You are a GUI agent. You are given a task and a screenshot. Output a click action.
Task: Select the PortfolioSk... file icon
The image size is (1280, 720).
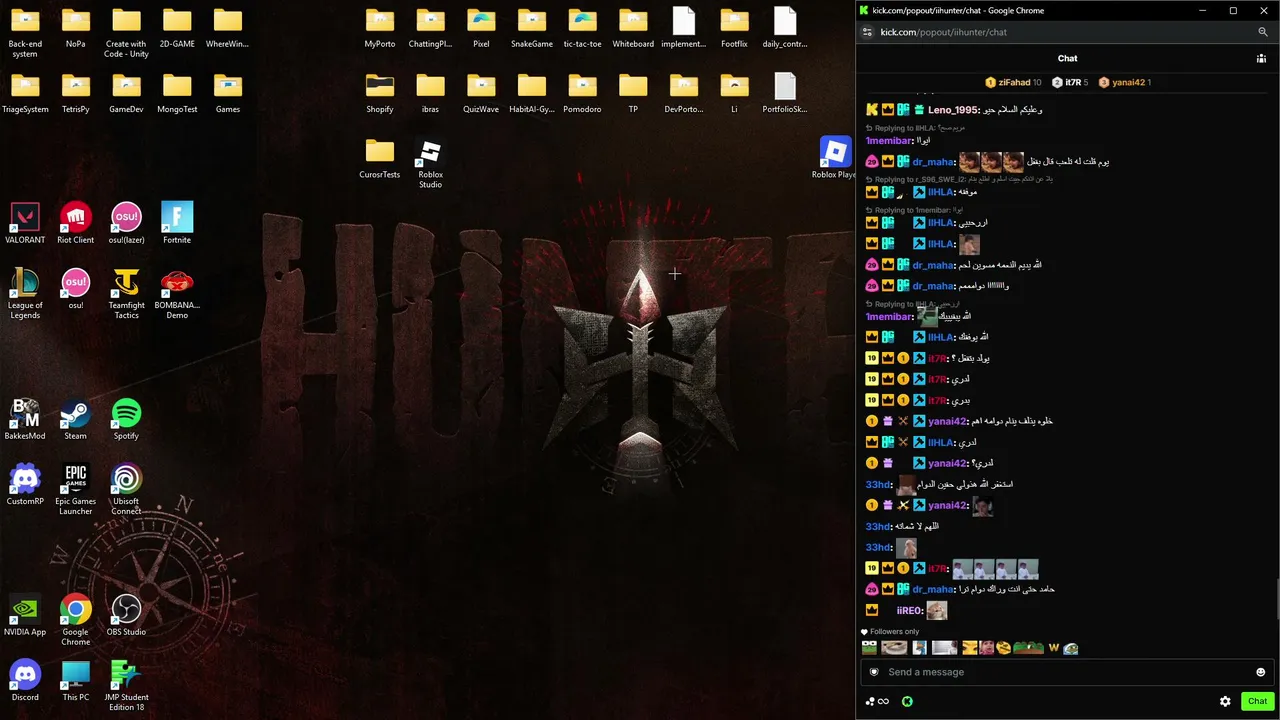(785, 93)
